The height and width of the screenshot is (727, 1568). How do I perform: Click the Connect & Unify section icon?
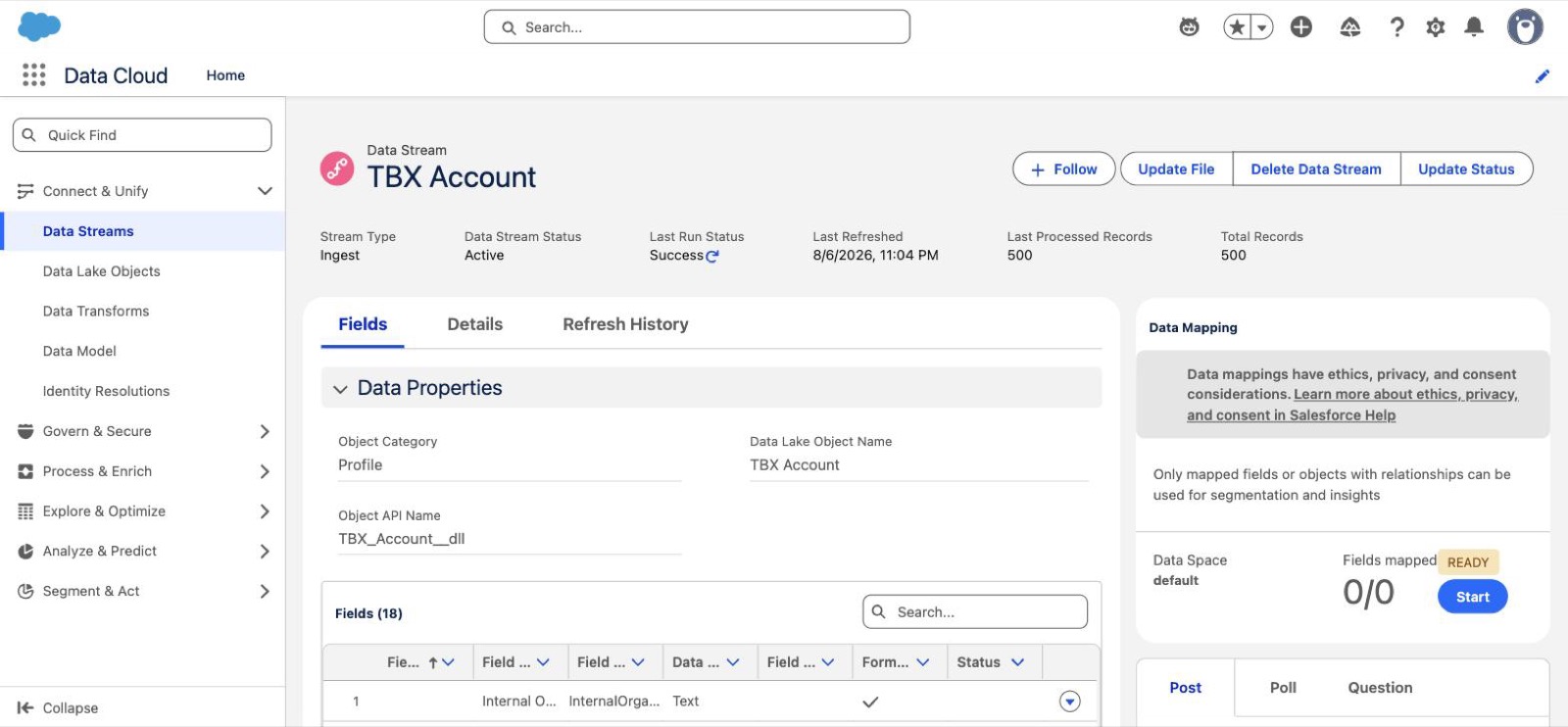pos(25,191)
